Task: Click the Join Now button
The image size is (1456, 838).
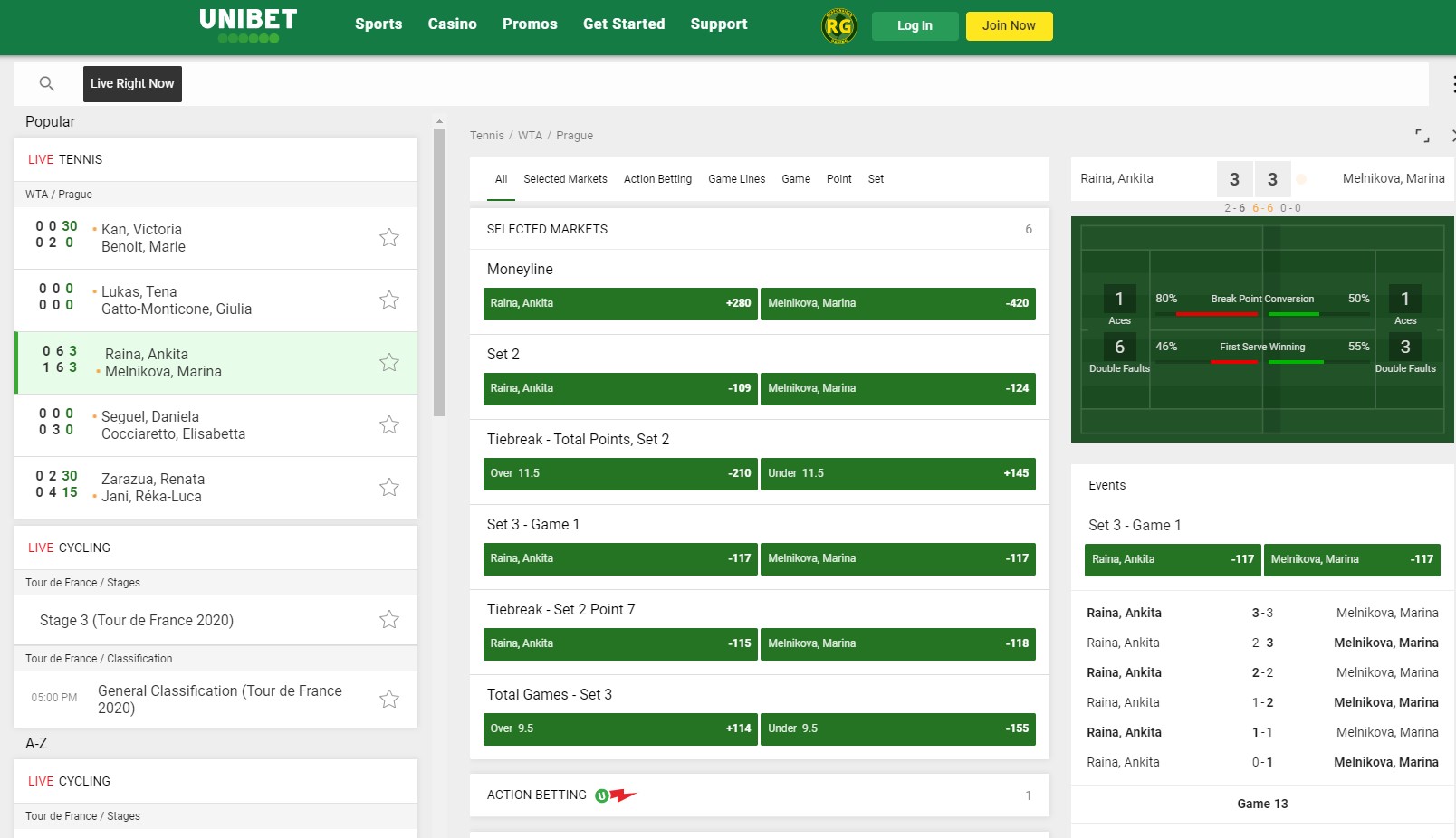Action: tap(1009, 26)
